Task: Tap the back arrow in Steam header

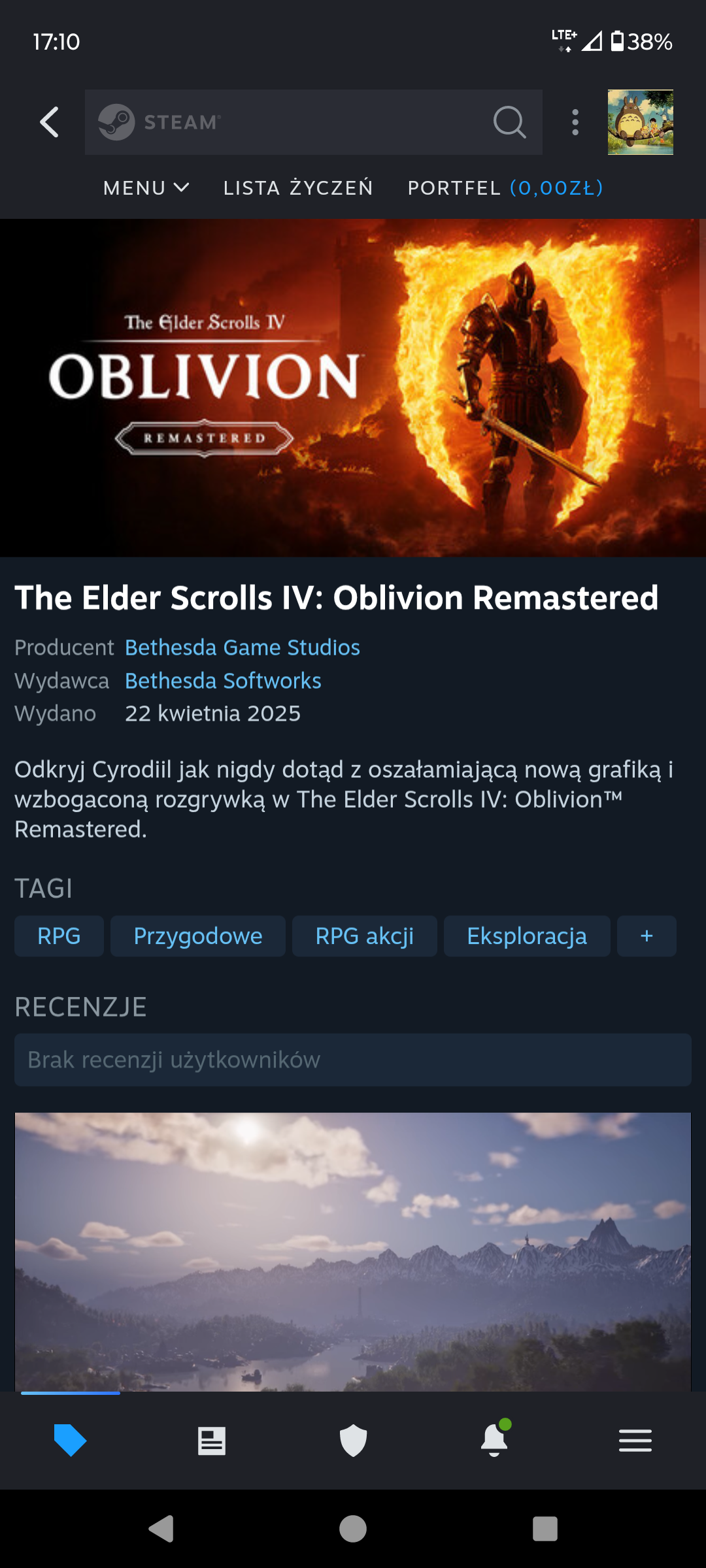Action: 50,122
